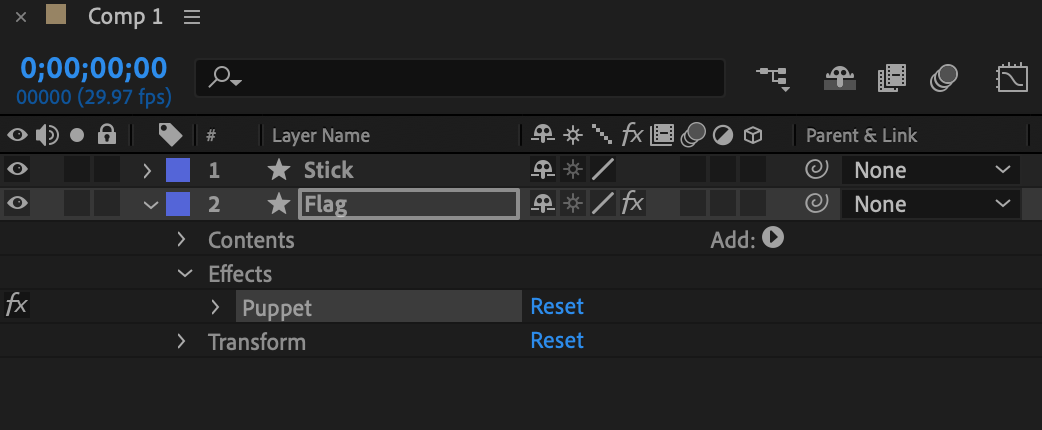
Task: Open the composition mini-flowchart icon
Action: pos(771,77)
